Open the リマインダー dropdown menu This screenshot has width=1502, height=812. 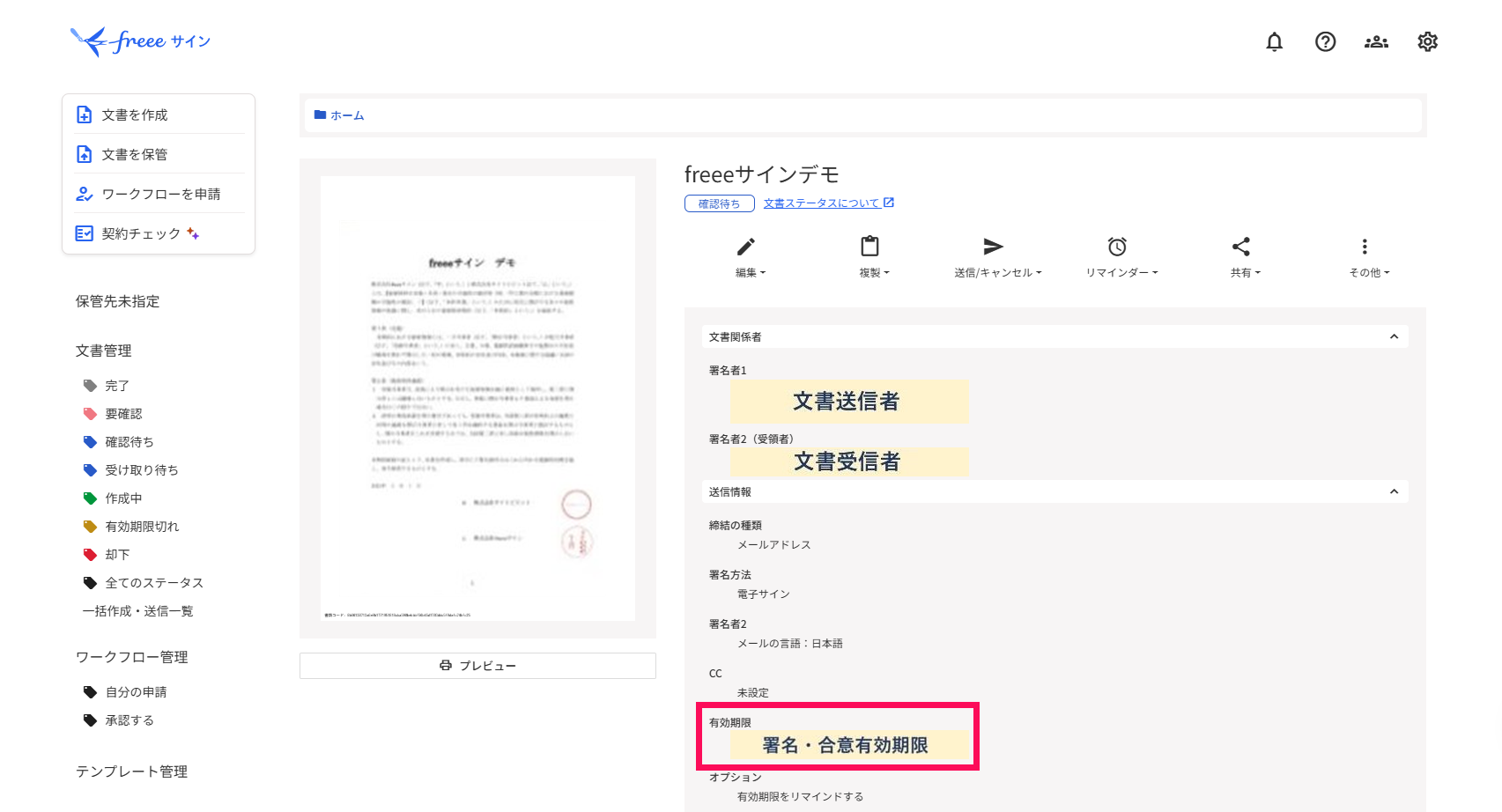pos(1121,273)
